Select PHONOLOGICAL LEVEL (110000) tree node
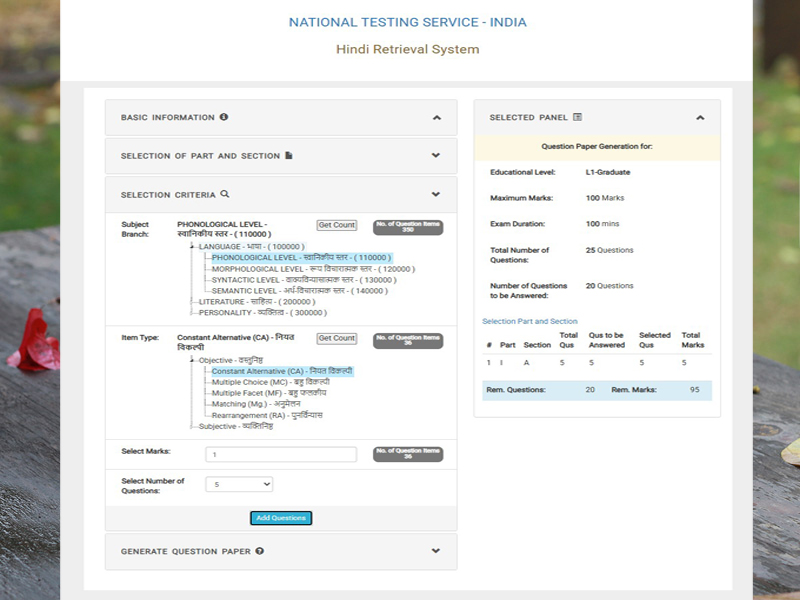The image size is (800, 600). (x=302, y=258)
